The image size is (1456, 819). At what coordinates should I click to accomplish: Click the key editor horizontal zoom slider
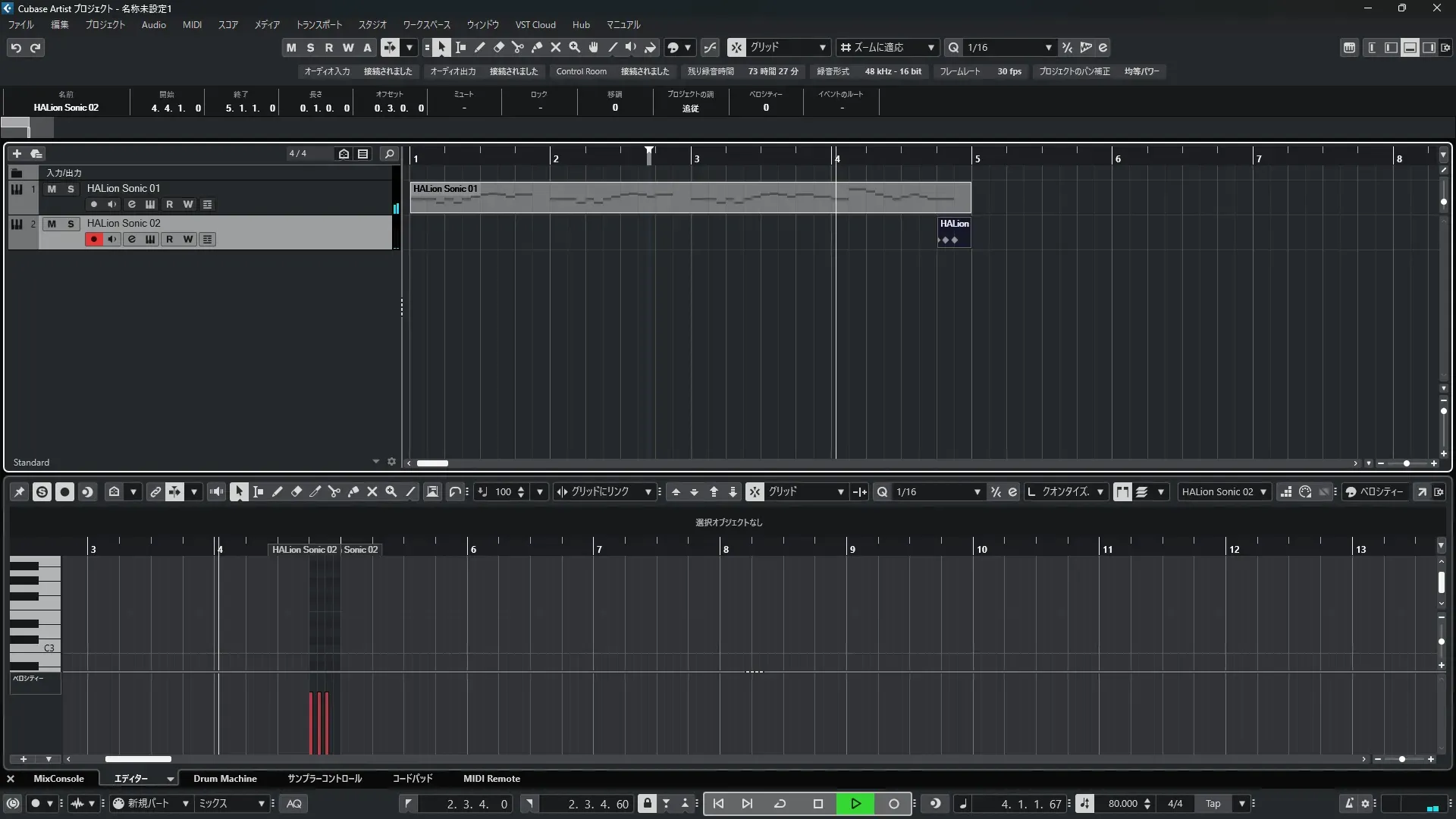[1402, 759]
